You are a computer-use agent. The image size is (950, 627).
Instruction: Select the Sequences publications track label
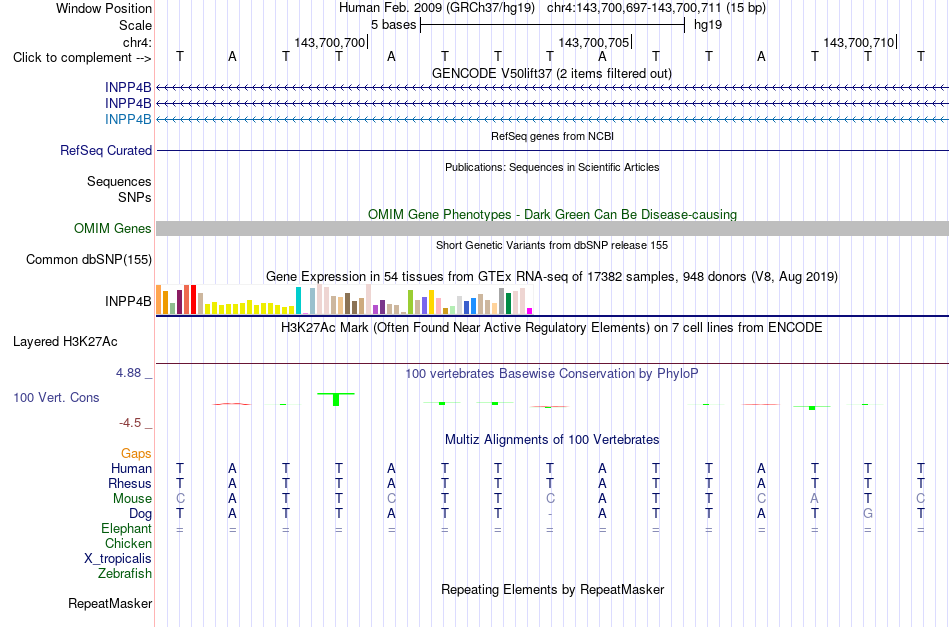click(119, 182)
